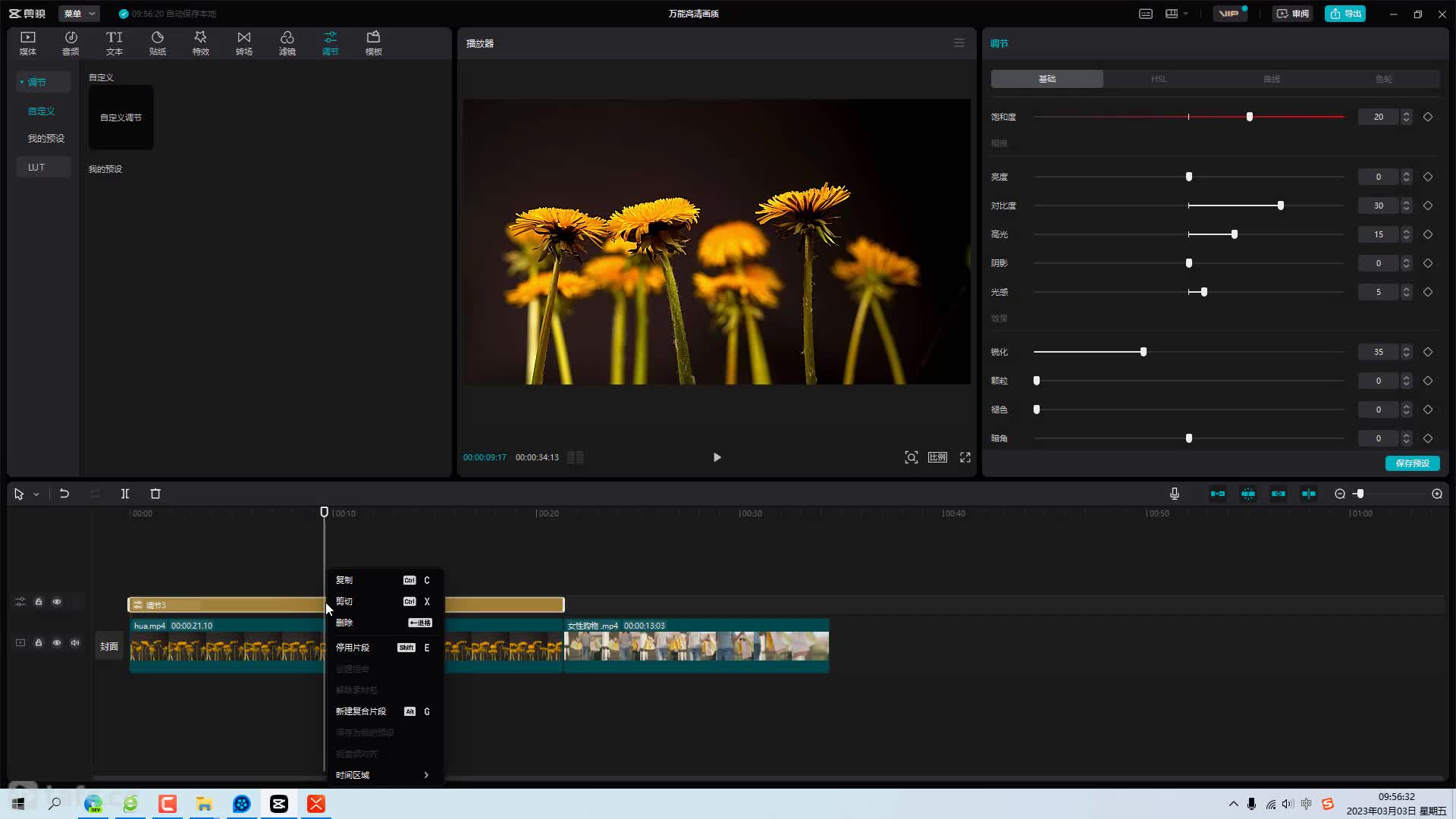
Task: Click the player fullscreen icon
Action: [965, 457]
